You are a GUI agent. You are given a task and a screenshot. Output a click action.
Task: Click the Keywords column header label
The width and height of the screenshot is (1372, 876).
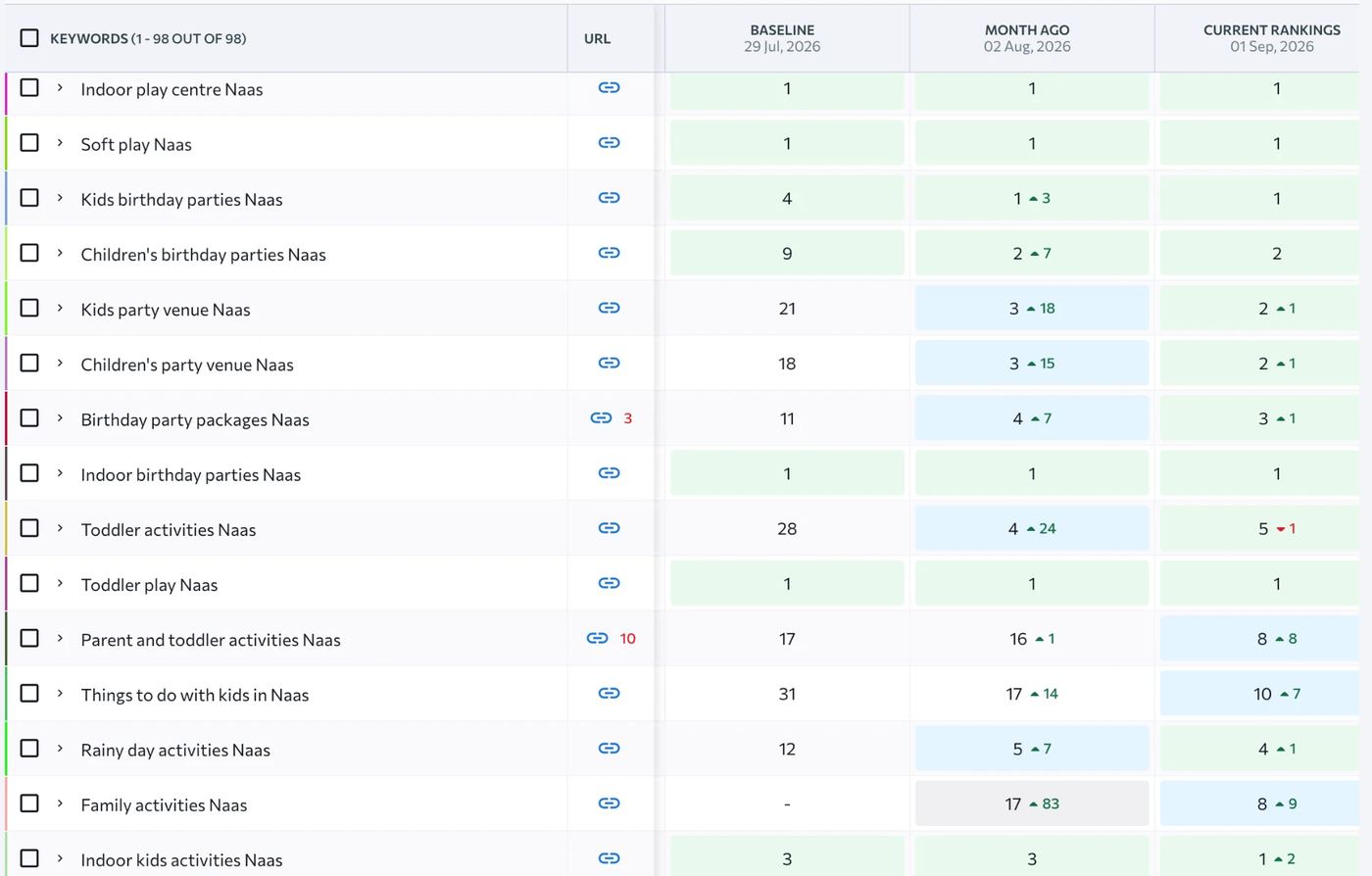[148, 38]
